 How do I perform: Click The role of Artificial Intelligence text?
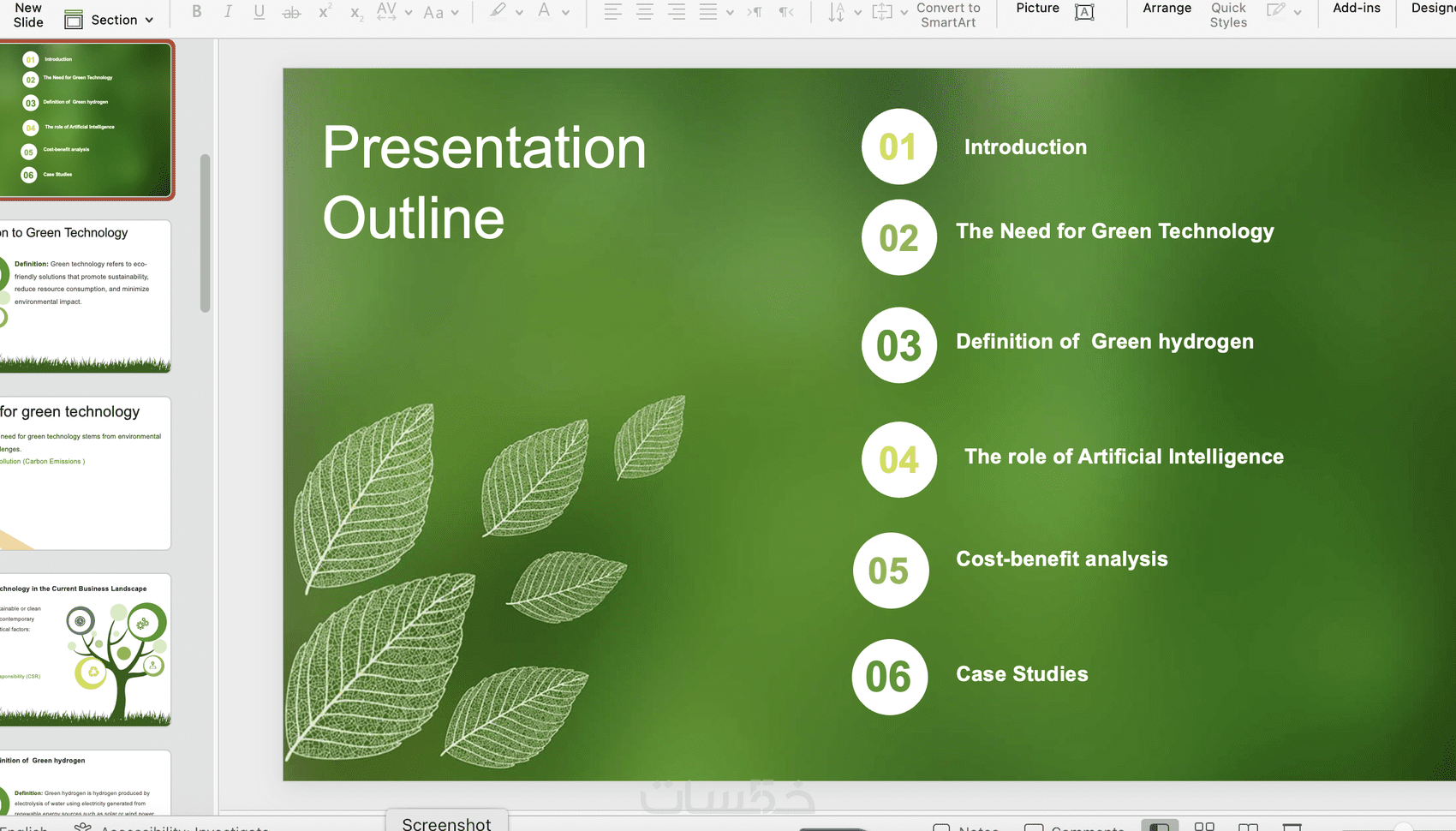1124,457
